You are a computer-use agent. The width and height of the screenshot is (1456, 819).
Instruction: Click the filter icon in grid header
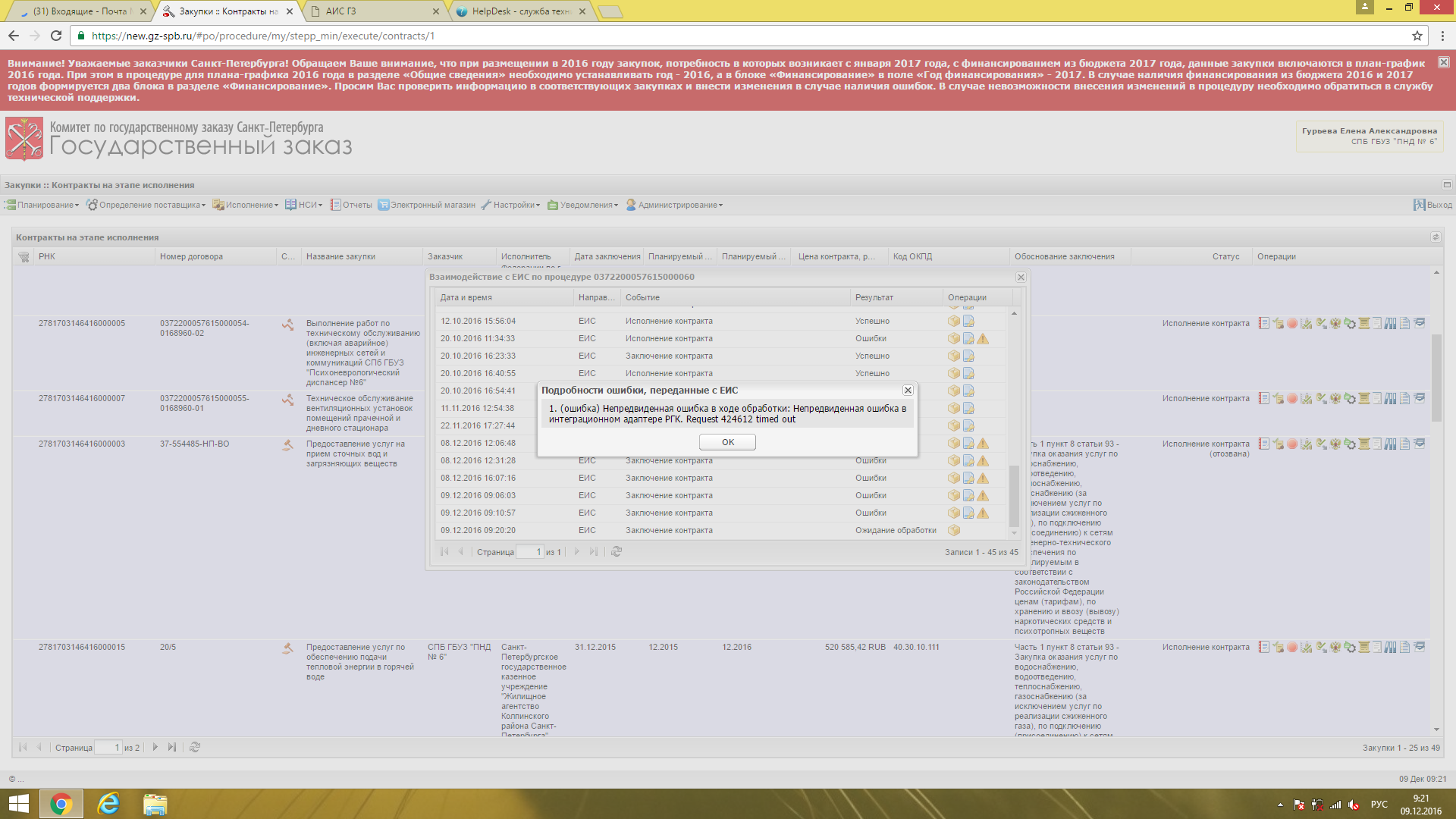24,257
